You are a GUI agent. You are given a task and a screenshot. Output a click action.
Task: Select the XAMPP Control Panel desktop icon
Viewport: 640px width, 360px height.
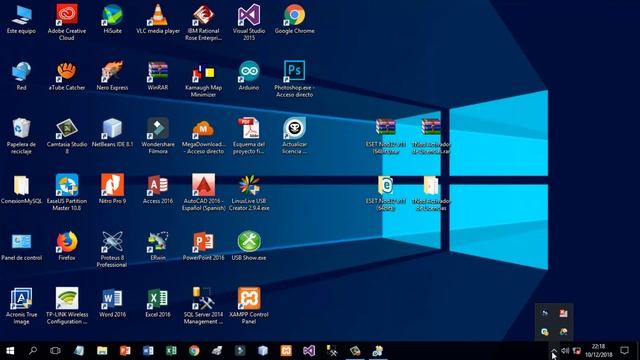click(x=249, y=306)
